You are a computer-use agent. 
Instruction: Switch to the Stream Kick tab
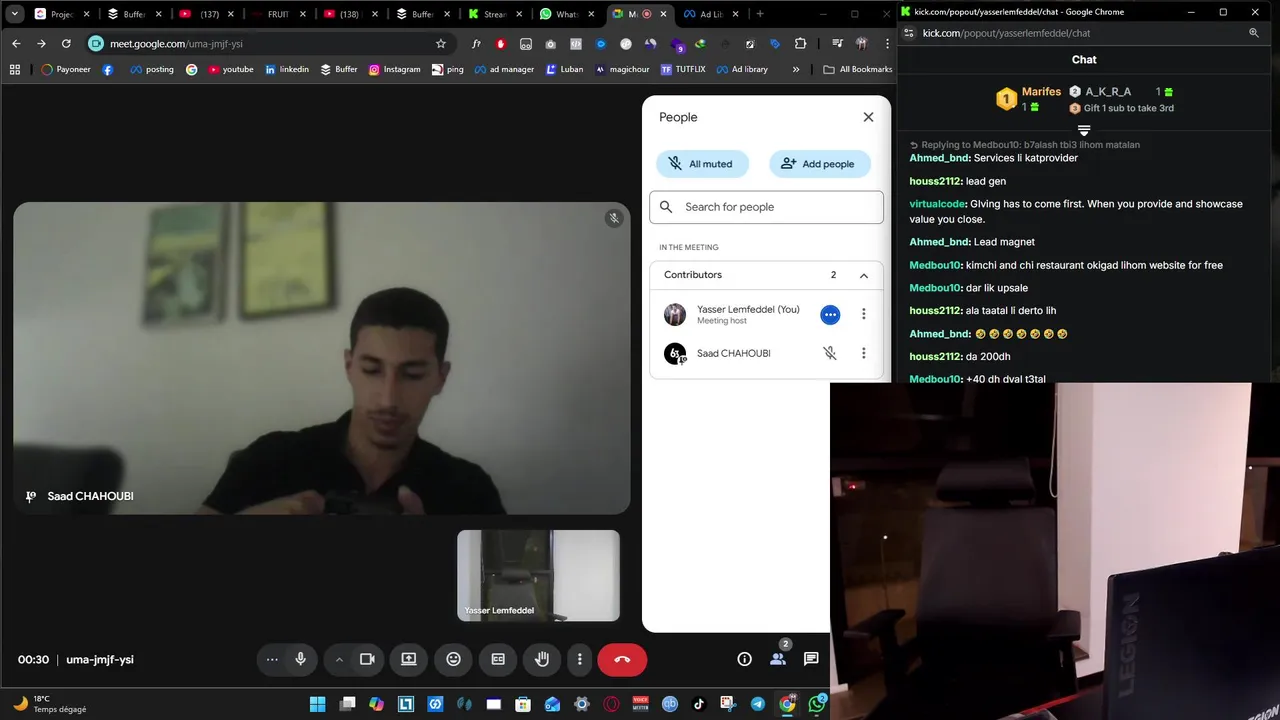(495, 14)
